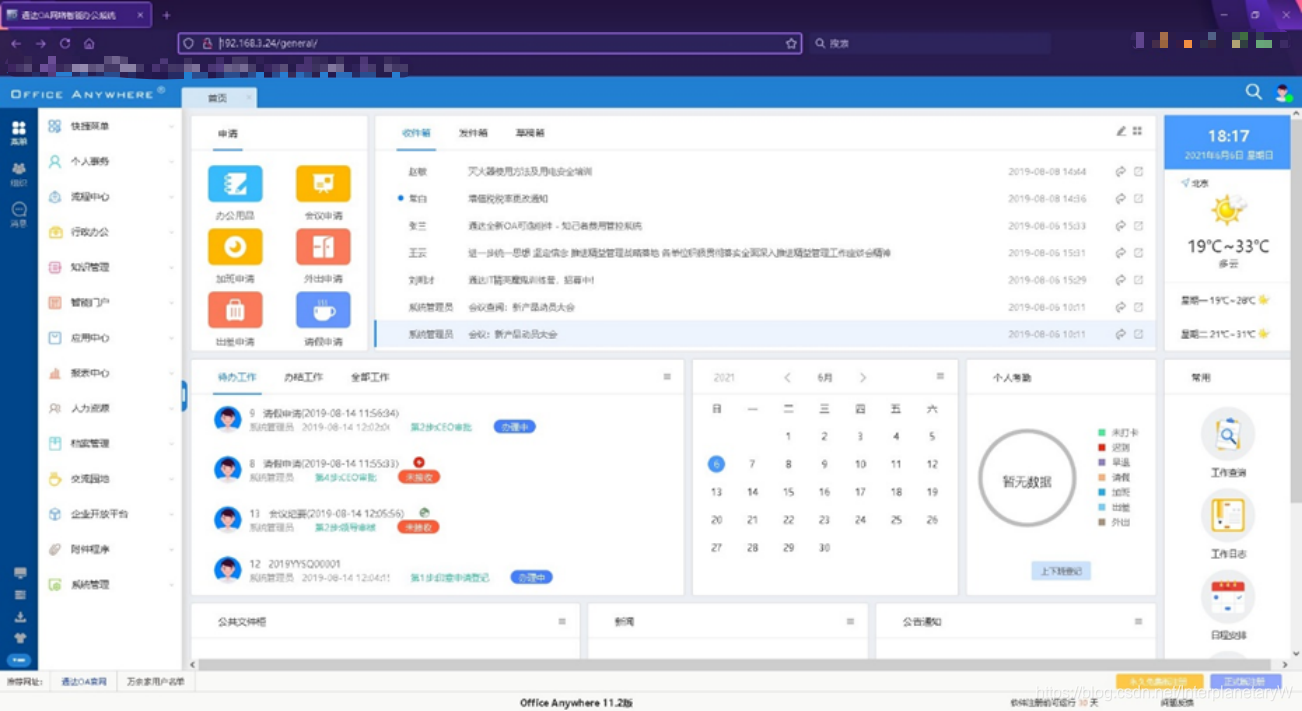Click the download icon at bottom of left rail
The height and width of the screenshot is (711, 1302).
[19, 617]
